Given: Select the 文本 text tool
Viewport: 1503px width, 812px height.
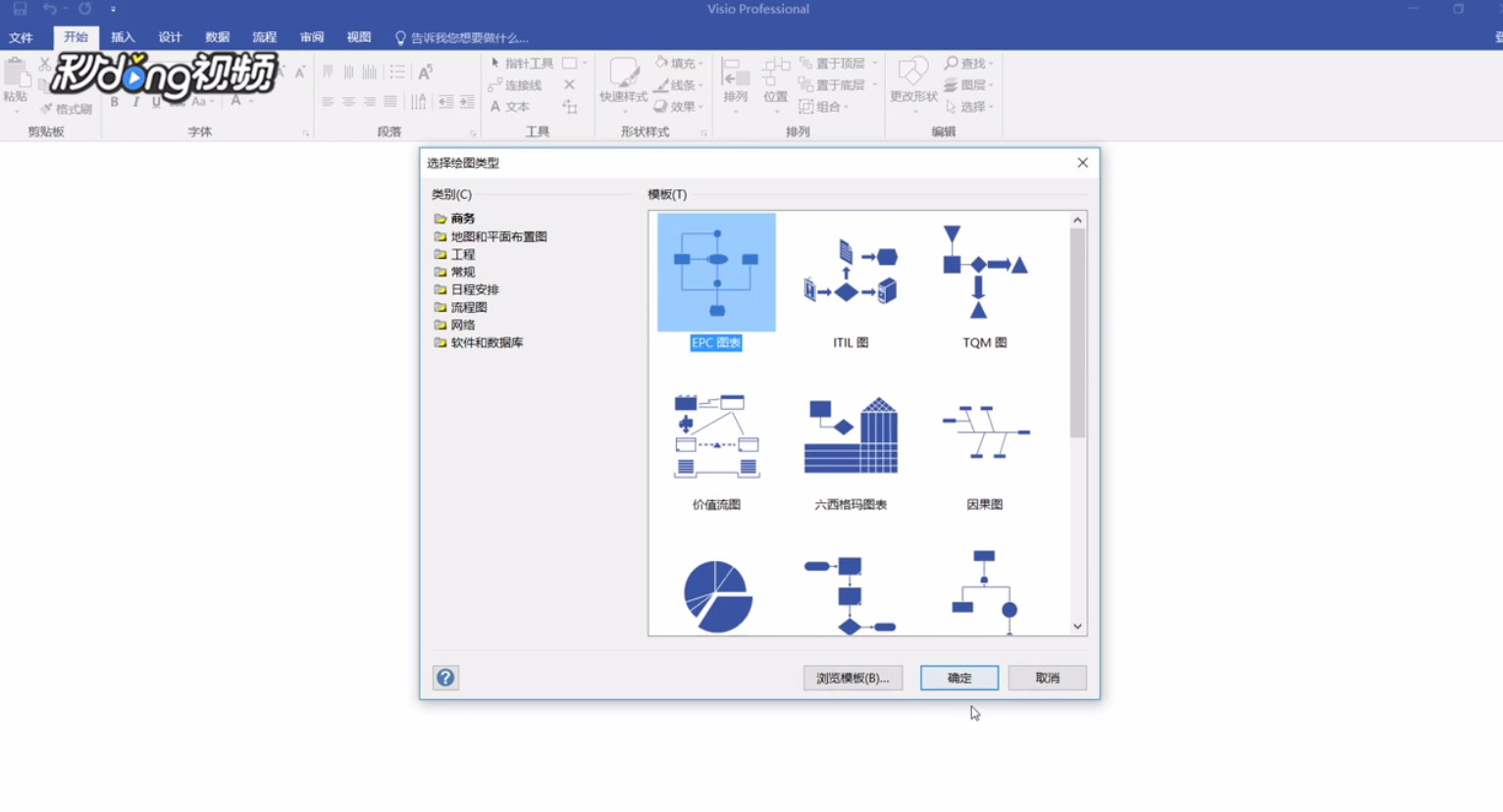Looking at the screenshot, I should [510, 107].
